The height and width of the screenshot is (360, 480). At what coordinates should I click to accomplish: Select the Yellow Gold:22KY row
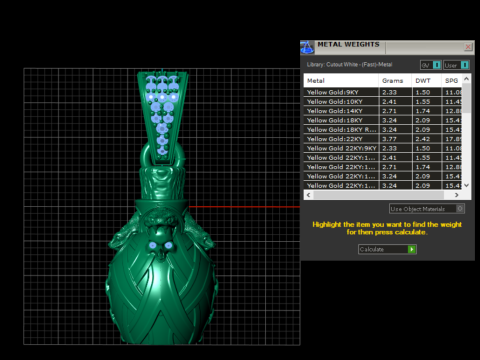pos(383,139)
